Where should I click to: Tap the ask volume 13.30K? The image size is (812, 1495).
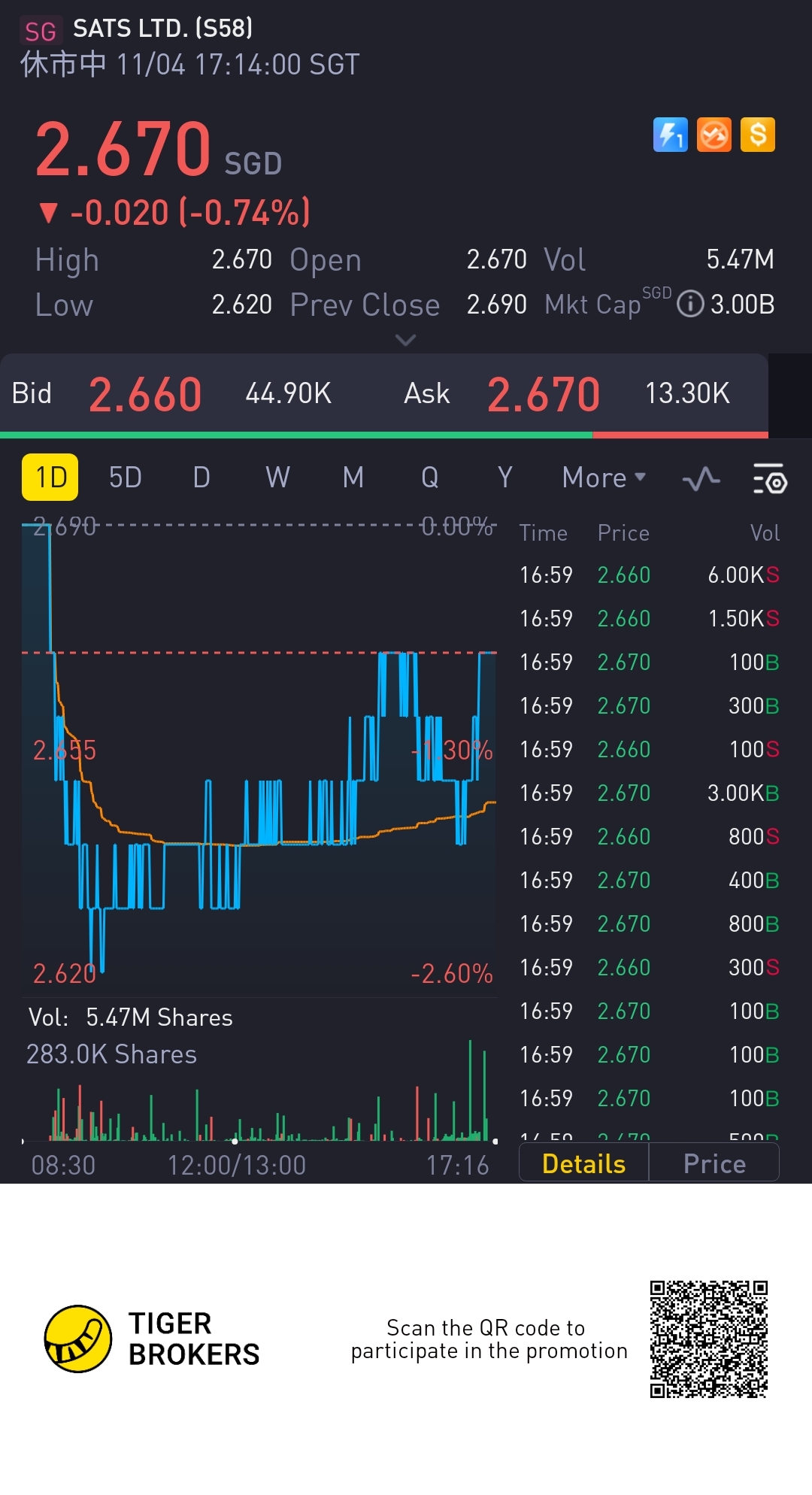pos(687,393)
